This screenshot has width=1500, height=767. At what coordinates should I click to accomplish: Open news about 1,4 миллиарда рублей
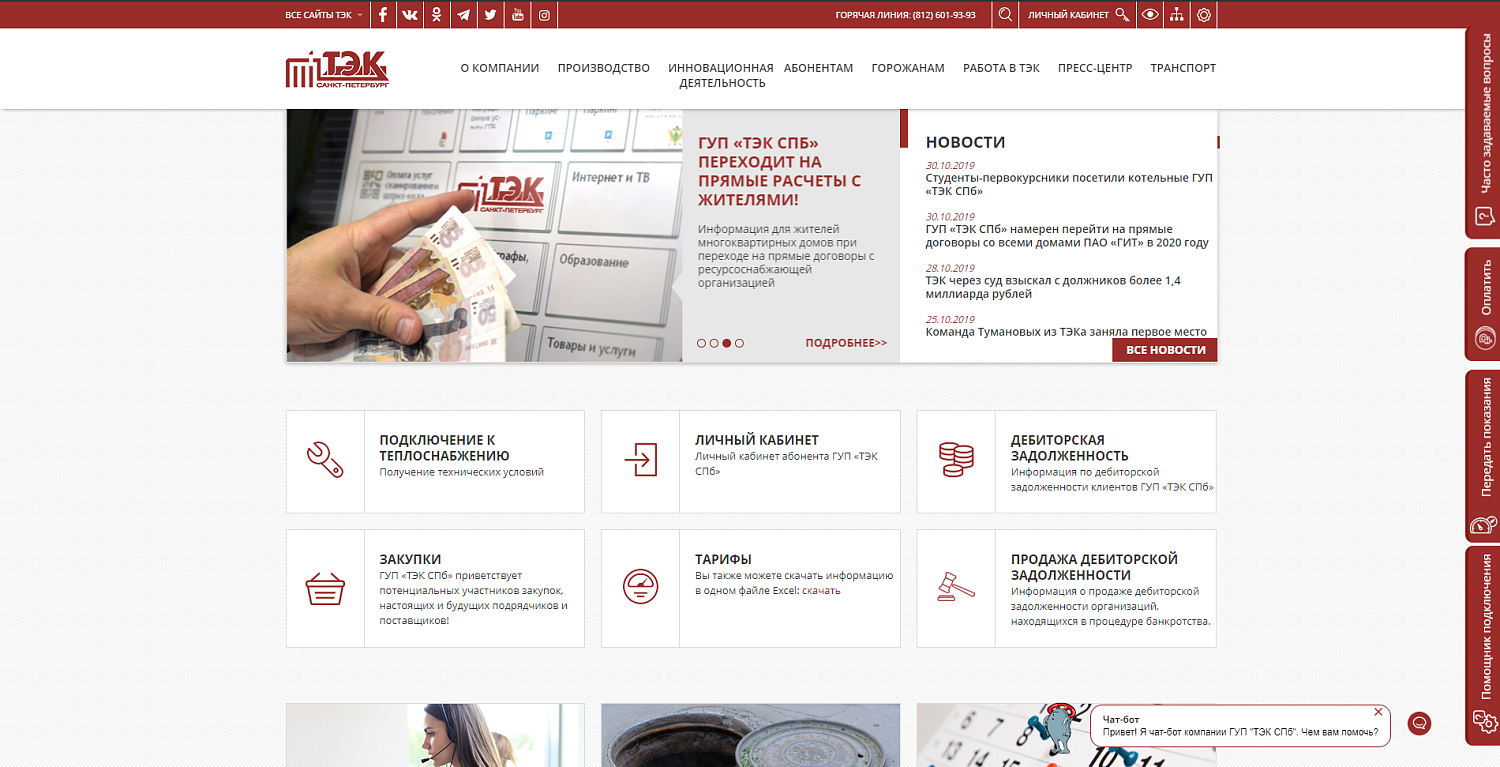pyautogui.click(x=1053, y=288)
